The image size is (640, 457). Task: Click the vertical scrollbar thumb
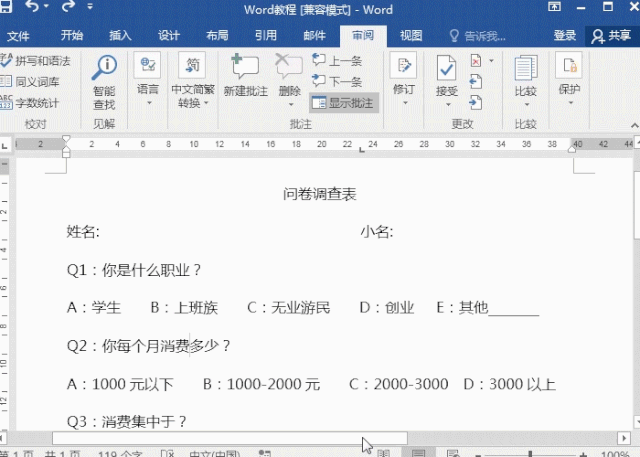[x=637, y=205]
